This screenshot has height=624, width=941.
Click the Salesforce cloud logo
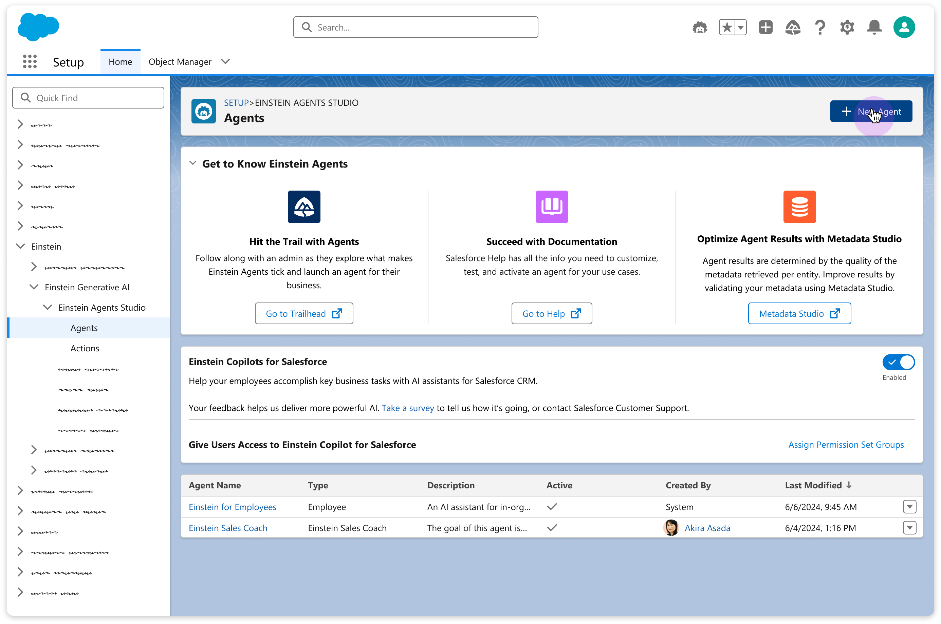(38, 27)
